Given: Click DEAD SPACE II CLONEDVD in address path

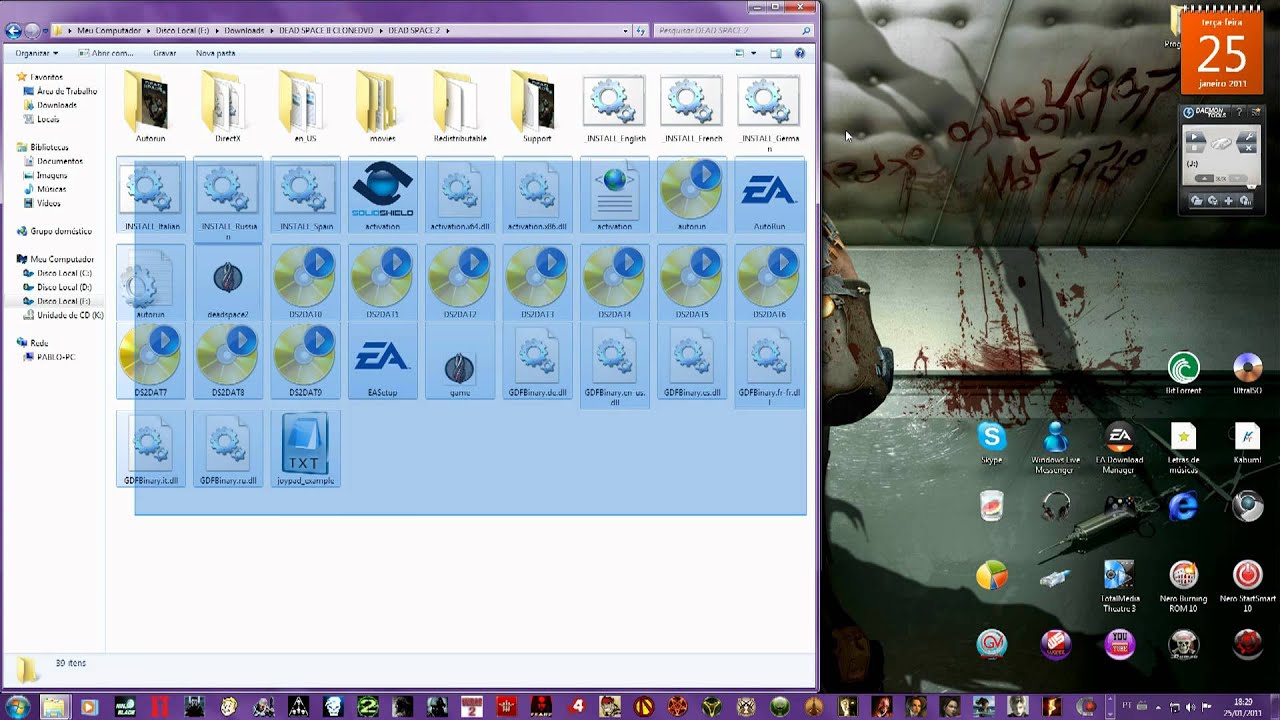Looking at the screenshot, I should pos(325,30).
